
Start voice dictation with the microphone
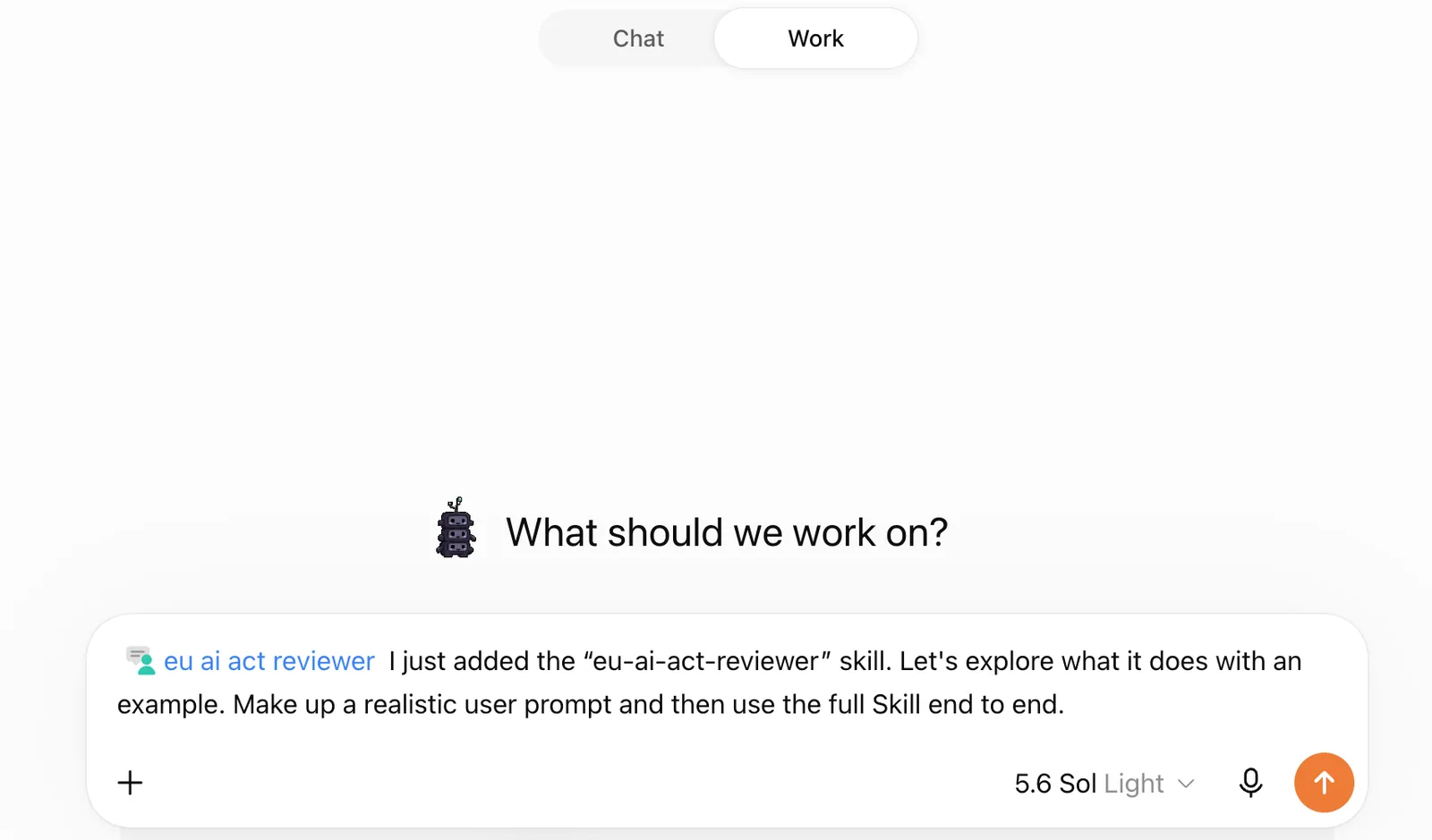[x=1250, y=783]
